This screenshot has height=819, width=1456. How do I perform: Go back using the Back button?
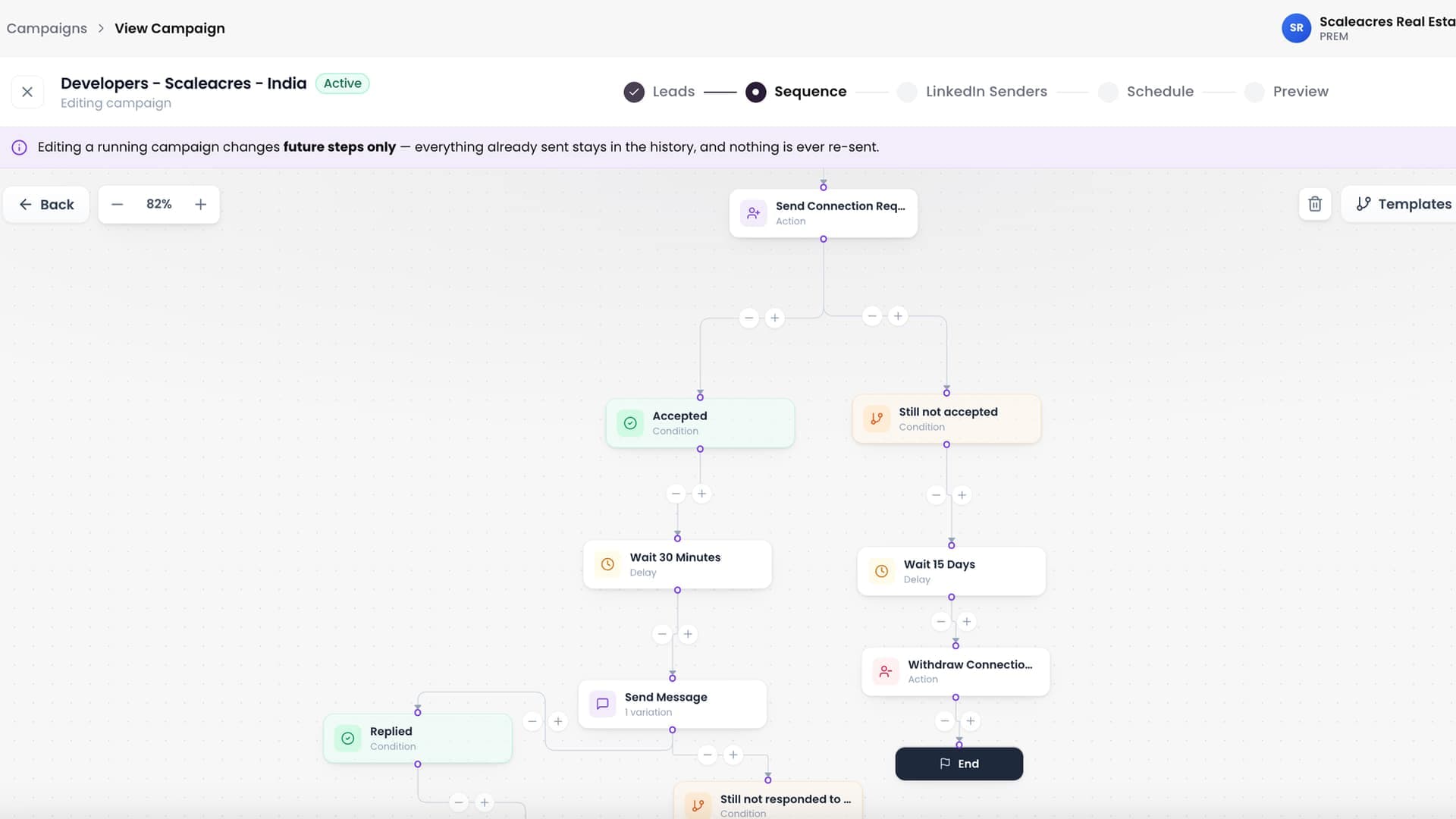pyautogui.click(x=46, y=204)
